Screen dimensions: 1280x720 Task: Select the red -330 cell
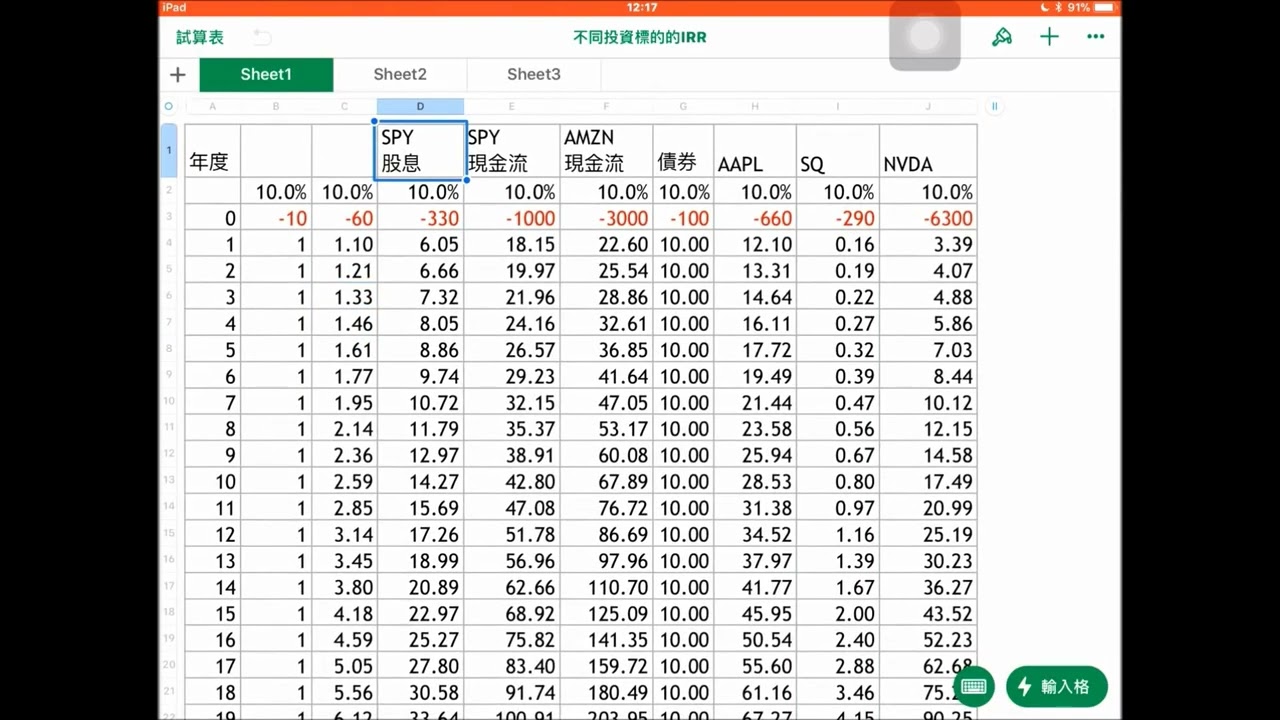pos(420,218)
